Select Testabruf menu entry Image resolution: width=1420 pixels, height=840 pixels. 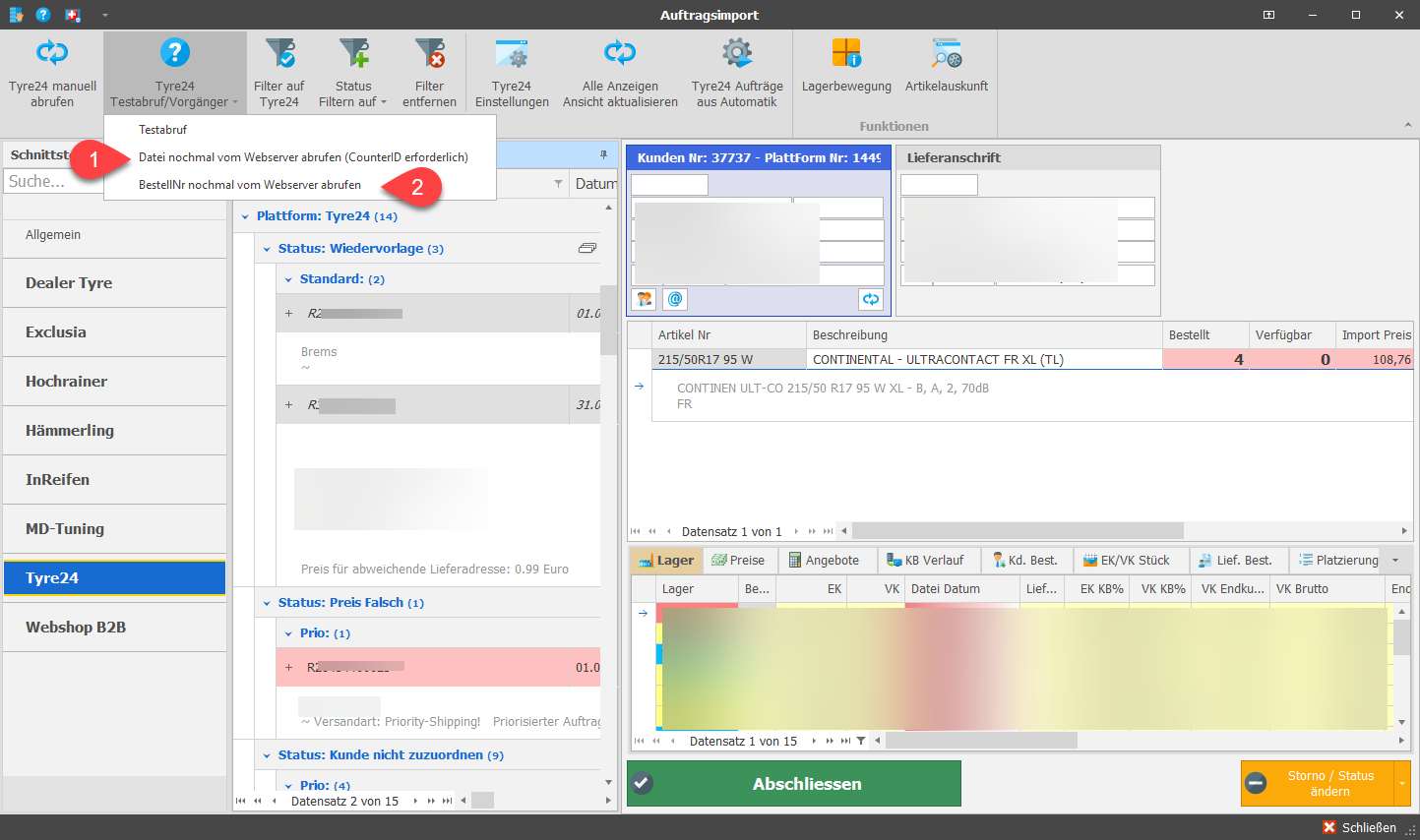162,130
